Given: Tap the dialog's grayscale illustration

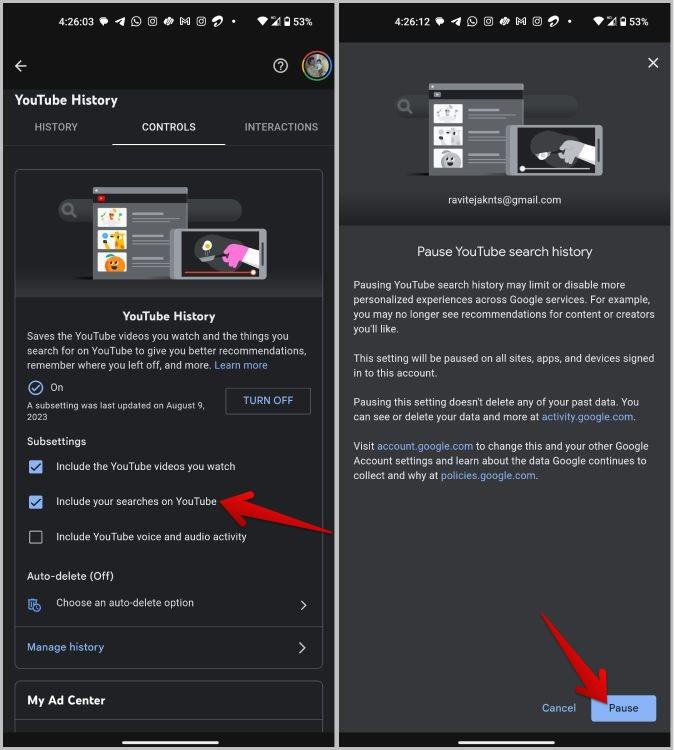Looking at the screenshot, I should (500, 129).
